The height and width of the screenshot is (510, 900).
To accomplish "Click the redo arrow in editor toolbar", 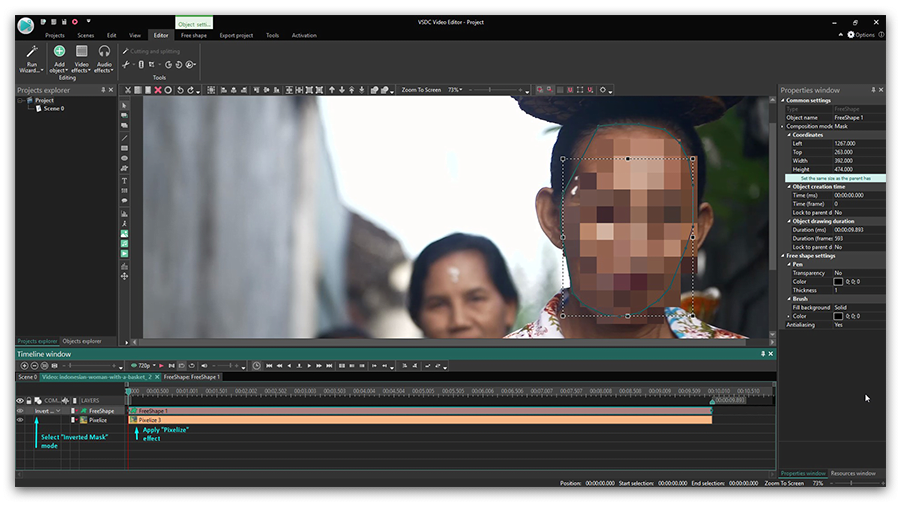I will [191, 90].
